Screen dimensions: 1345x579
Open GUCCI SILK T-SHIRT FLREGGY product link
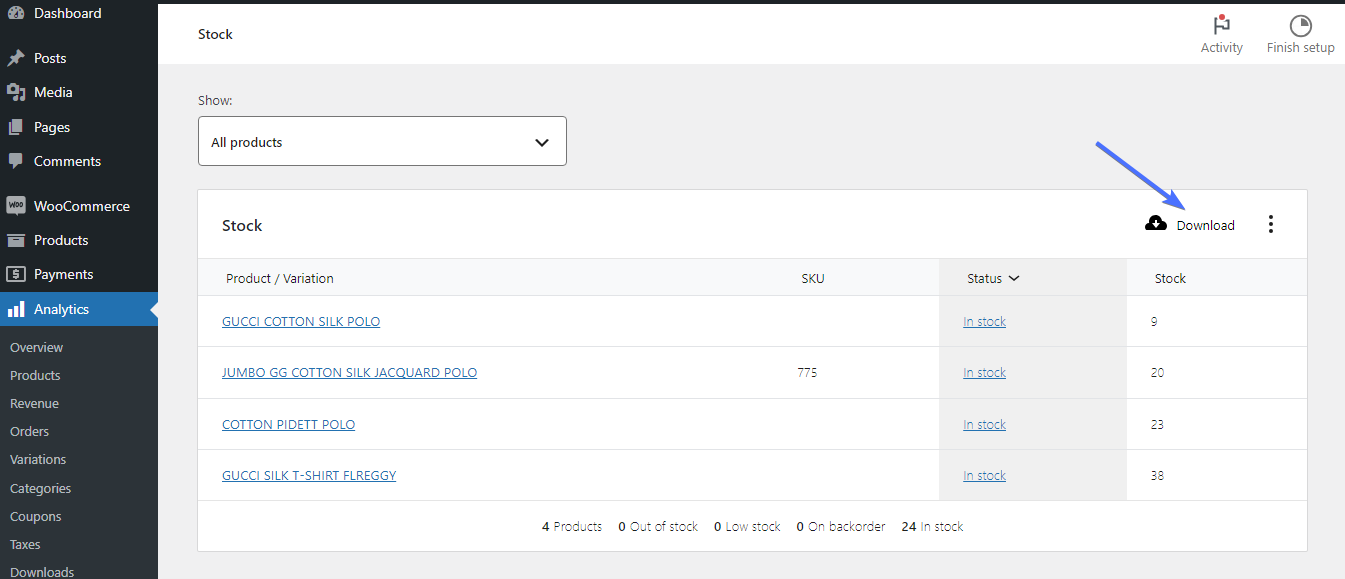point(309,476)
